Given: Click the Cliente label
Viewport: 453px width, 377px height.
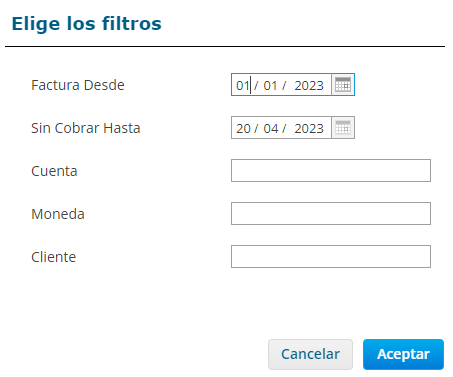Looking at the screenshot, I should click(x=54, y=257).
